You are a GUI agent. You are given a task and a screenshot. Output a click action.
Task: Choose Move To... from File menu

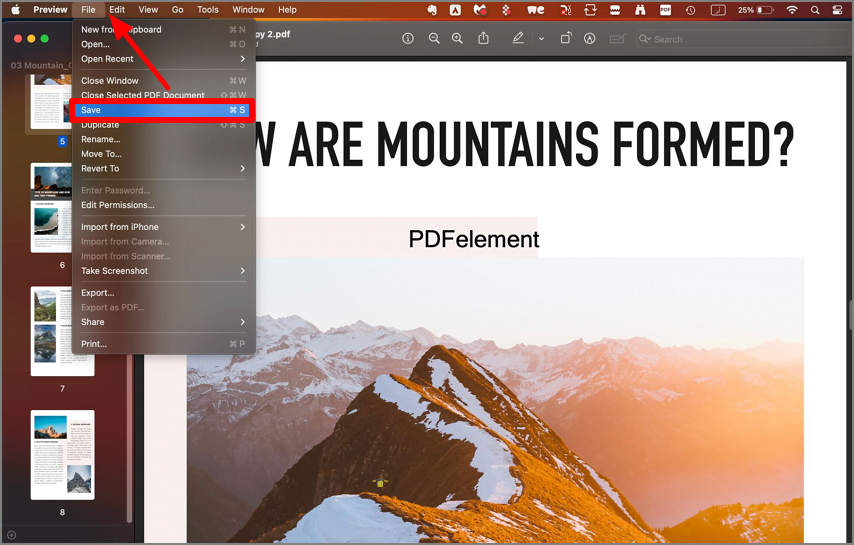[162, 154]
